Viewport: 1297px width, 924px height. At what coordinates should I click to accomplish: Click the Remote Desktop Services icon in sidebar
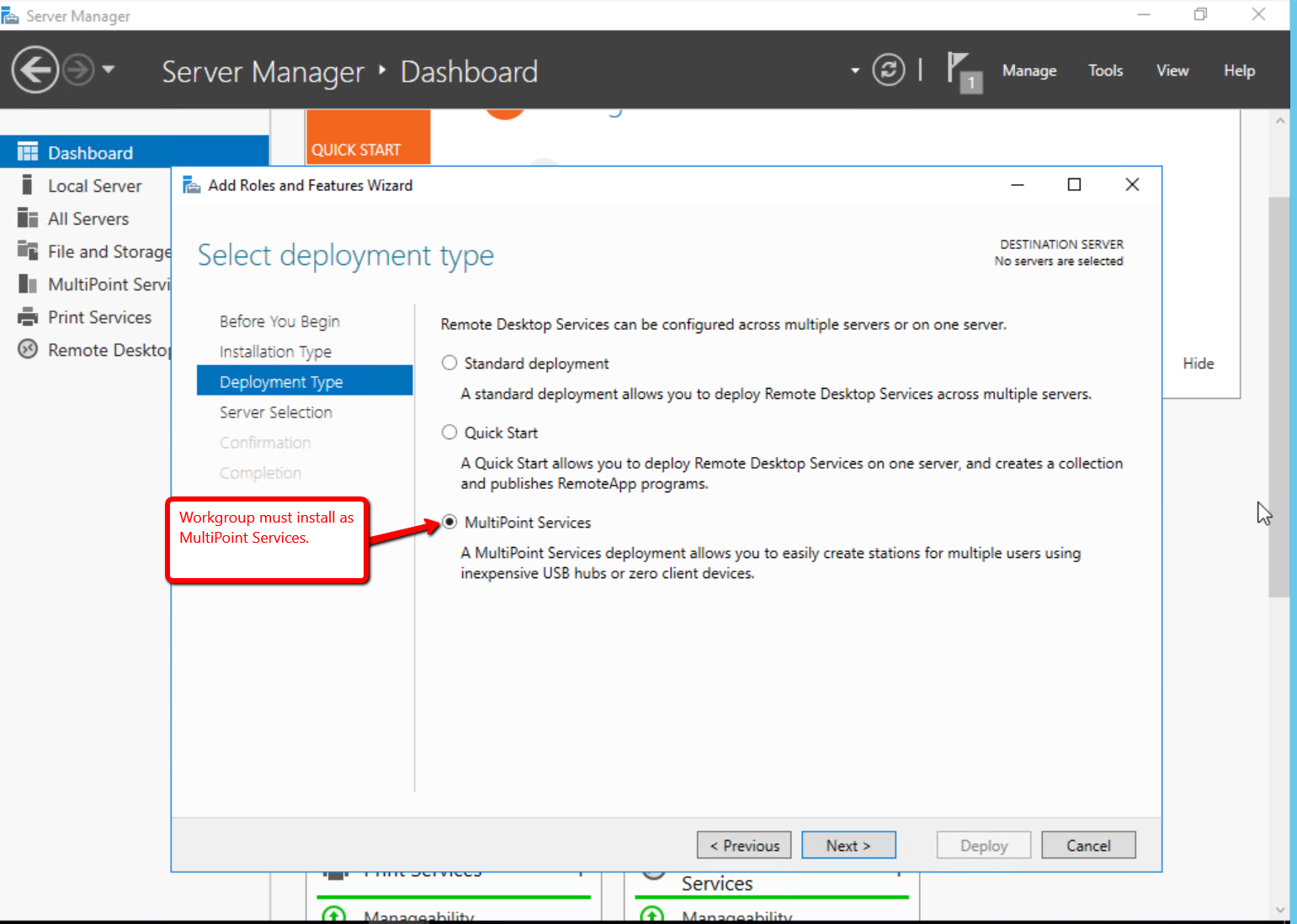28,348
